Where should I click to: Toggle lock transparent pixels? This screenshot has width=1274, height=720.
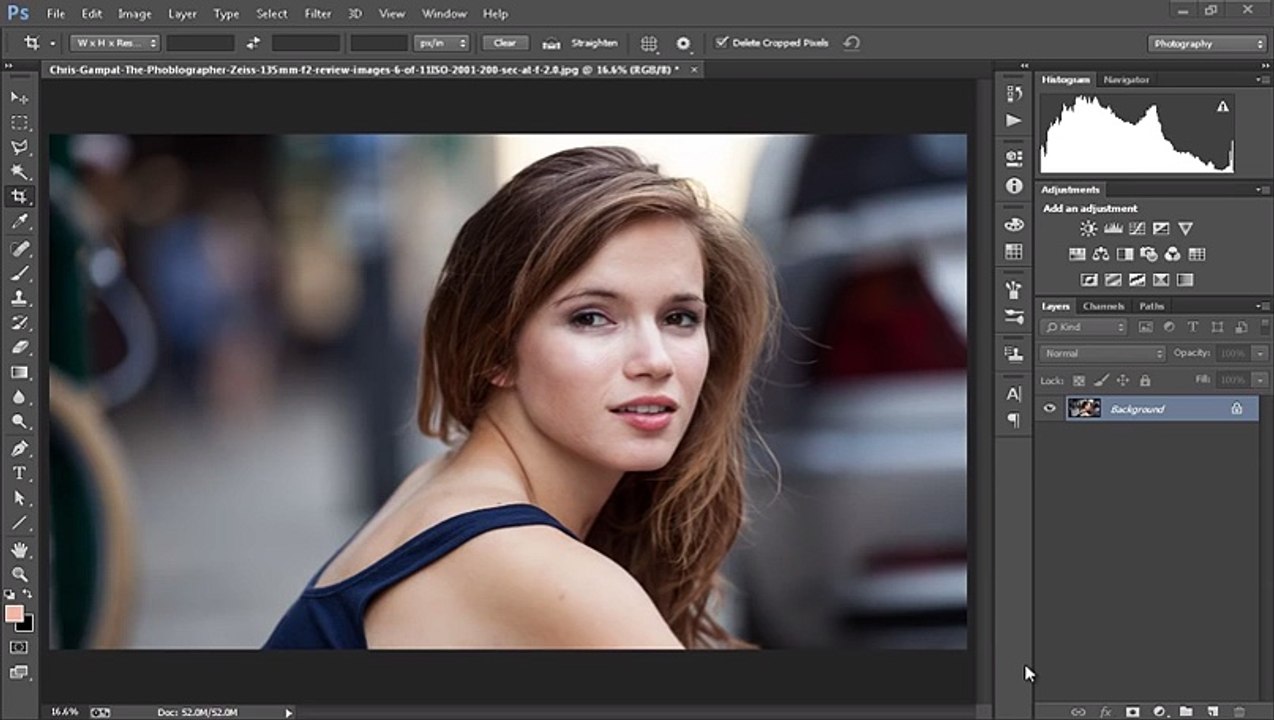1078,380
